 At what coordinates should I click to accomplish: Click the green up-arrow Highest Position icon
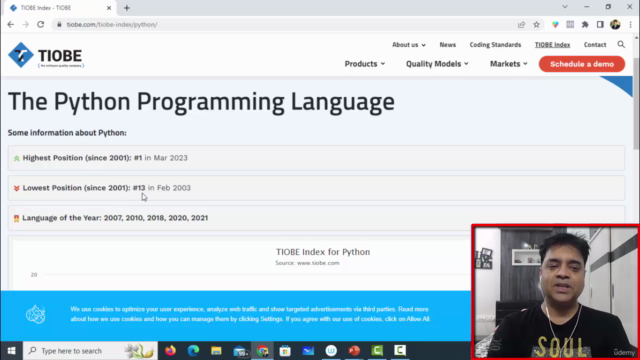[16, 158]
